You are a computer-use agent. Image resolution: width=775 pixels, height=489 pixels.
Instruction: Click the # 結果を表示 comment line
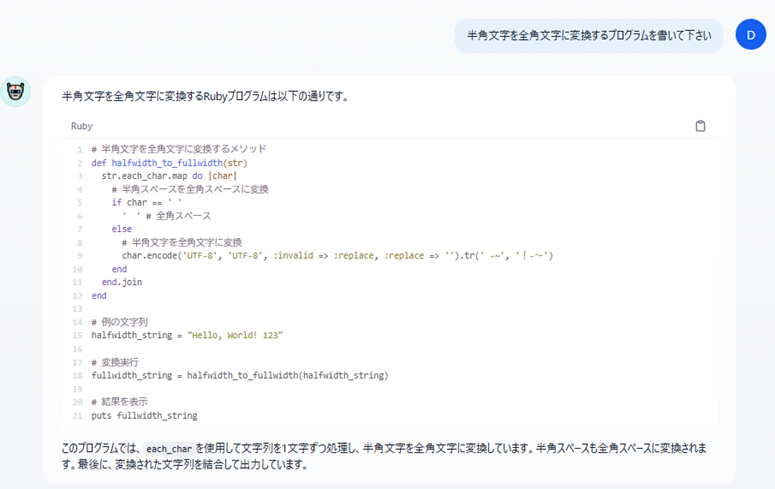(119, 402)
